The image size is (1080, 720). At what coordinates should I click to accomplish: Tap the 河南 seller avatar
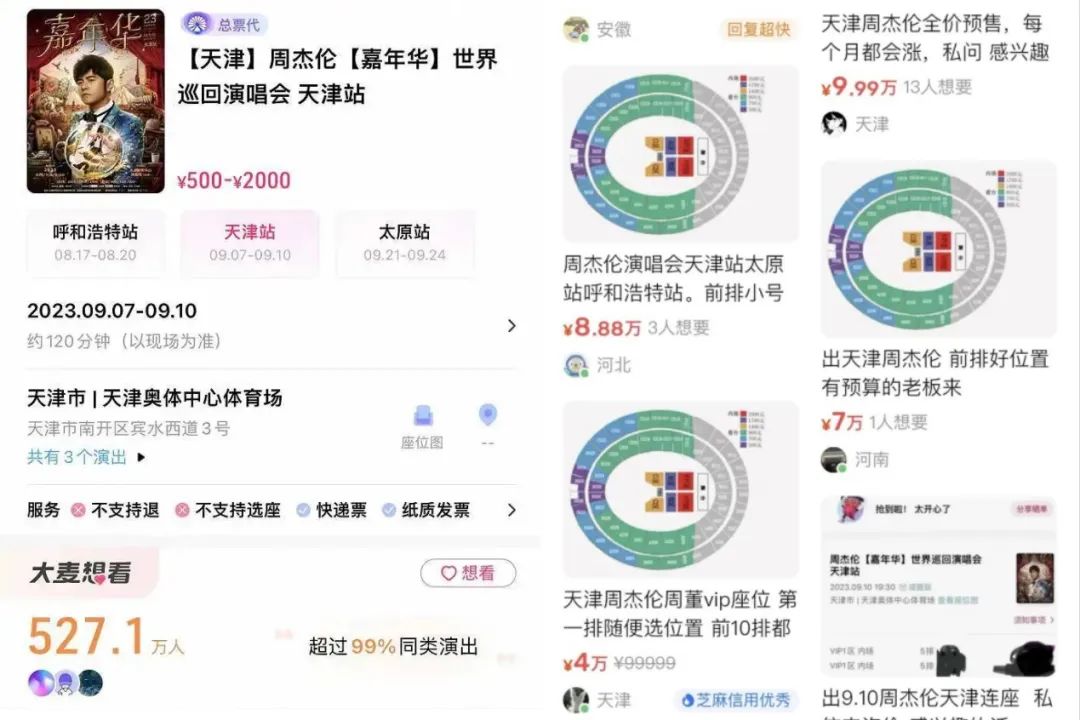[x=834, y=460]
